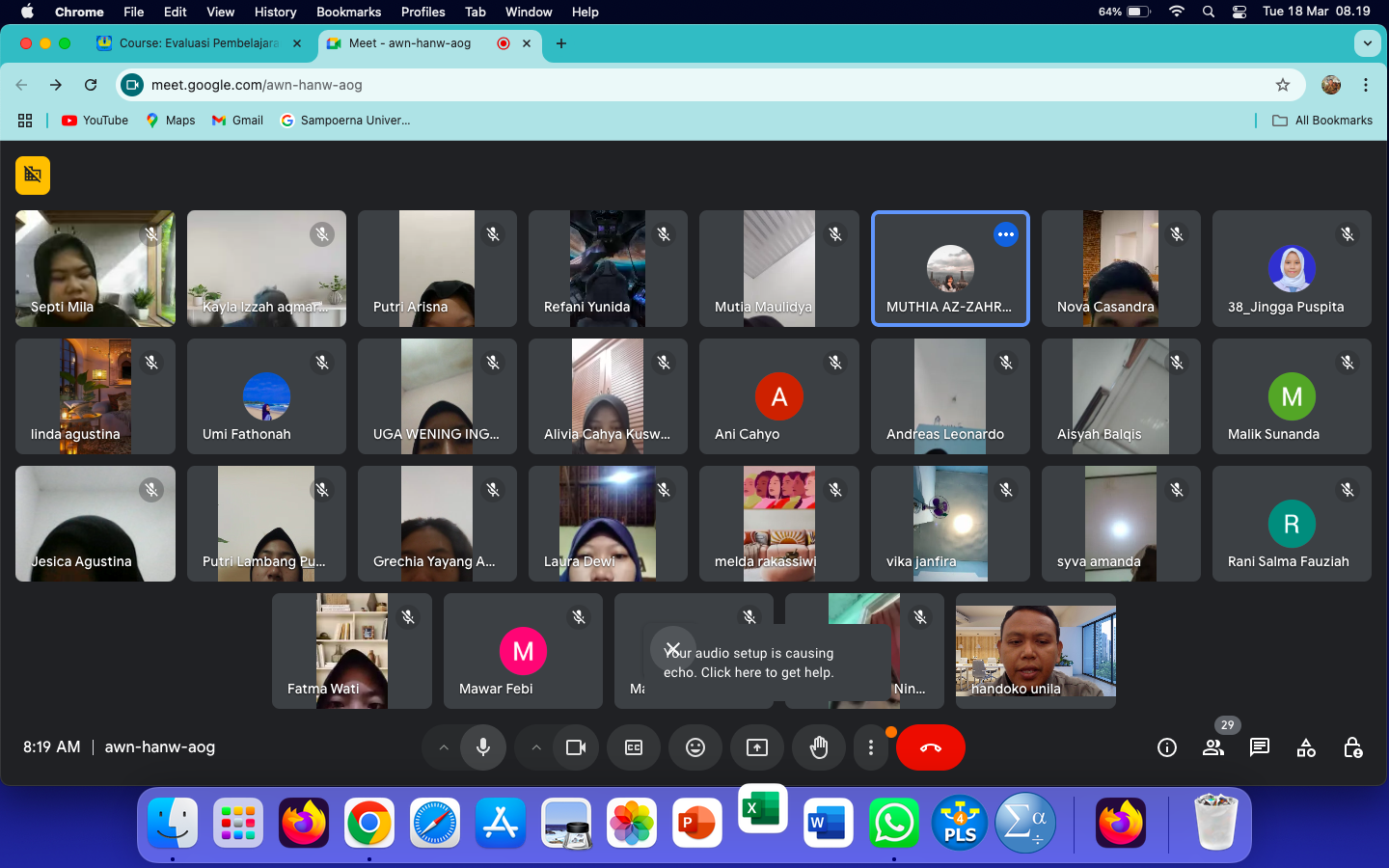Screen dimensions: 1389x868
Task: Open the More options three-dot menu
Action: [x=871, y=747]
